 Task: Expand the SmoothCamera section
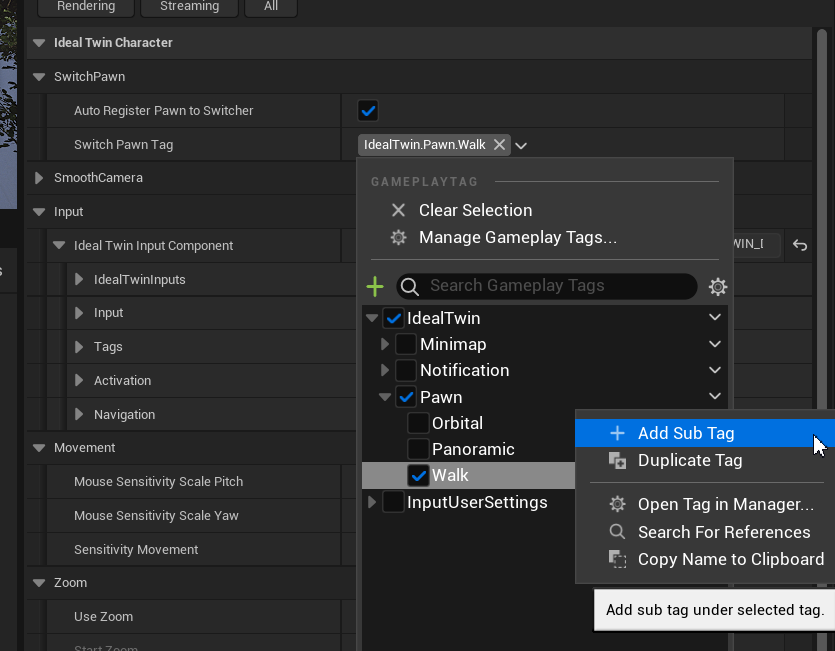(x=40, y=178)
